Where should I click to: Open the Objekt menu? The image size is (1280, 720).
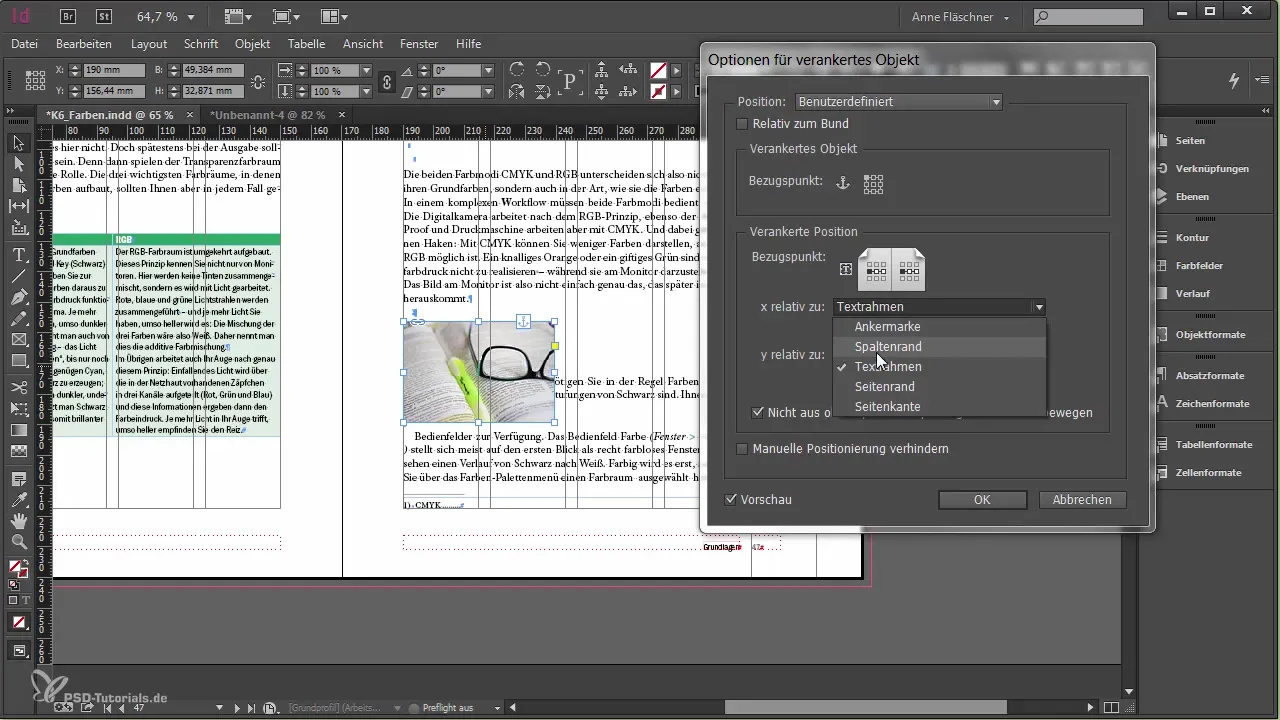(253, 44)
